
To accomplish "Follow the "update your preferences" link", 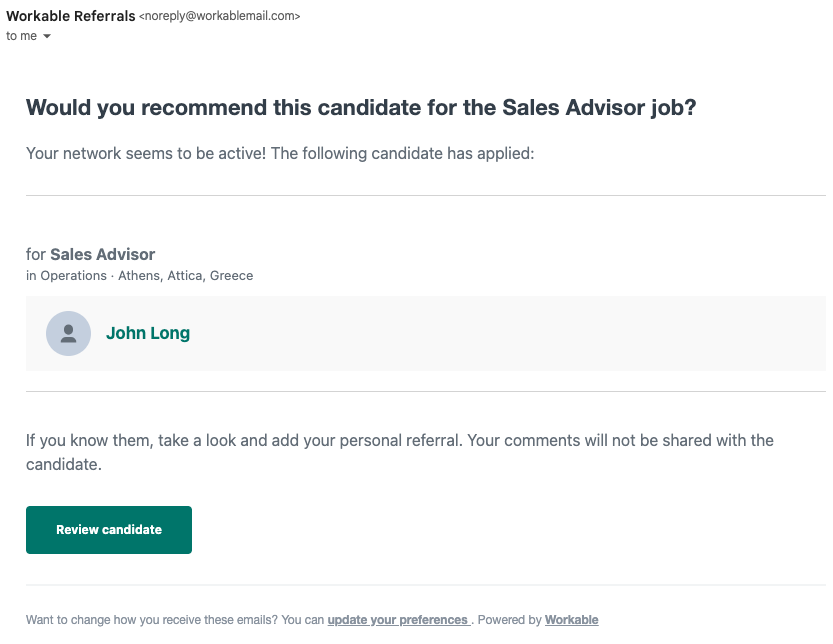I will [x=398, y=620].
